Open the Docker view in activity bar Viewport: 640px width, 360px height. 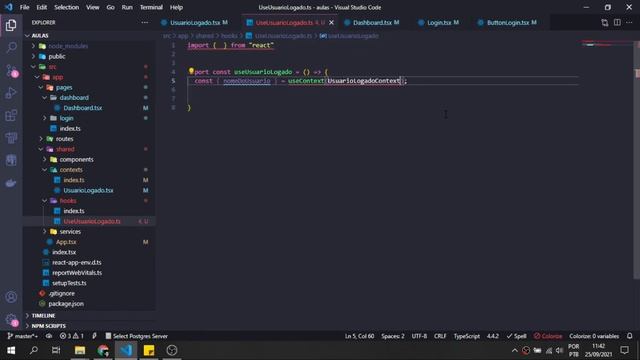click(x=11, y=183)
